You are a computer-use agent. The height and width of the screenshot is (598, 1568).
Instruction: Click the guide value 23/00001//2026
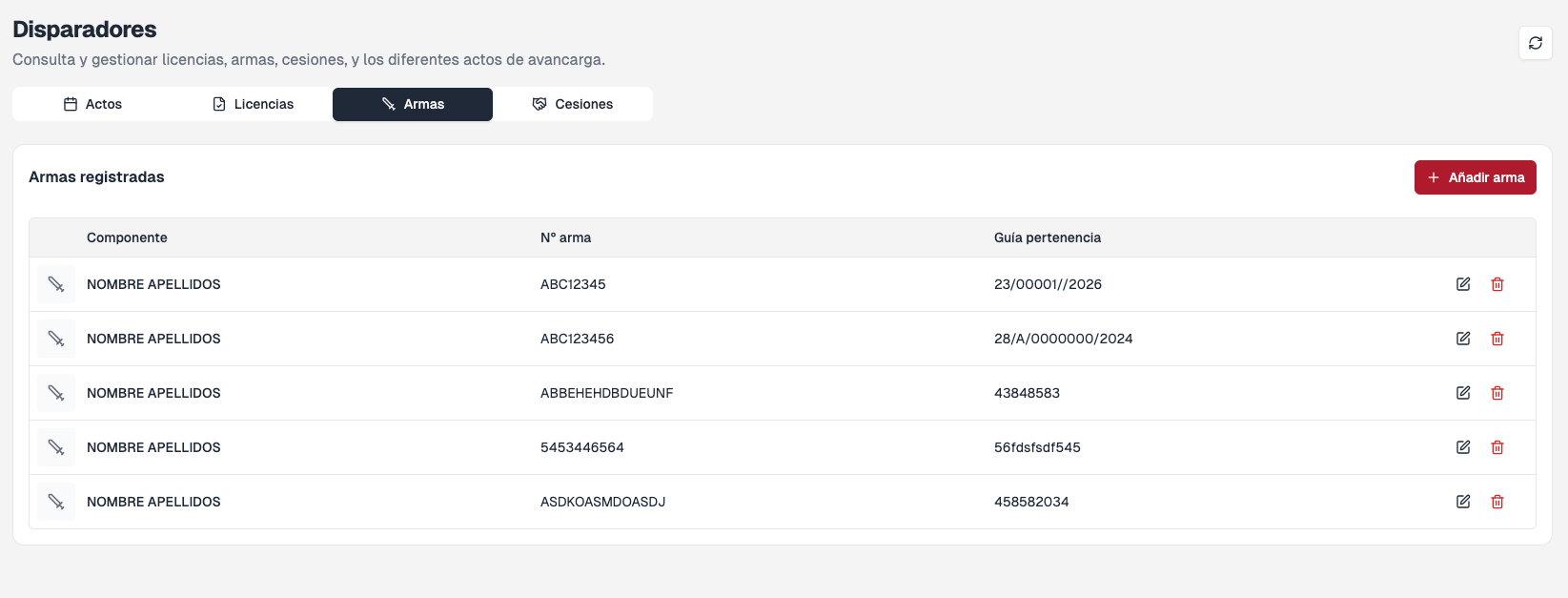tap(1048, 284)
